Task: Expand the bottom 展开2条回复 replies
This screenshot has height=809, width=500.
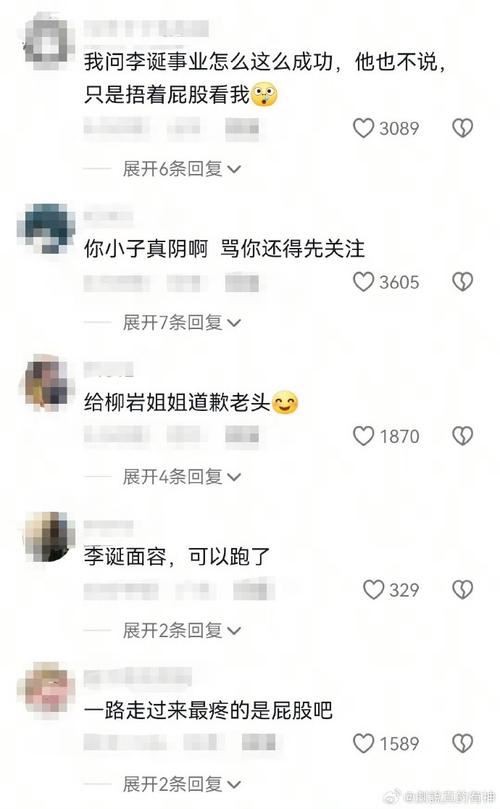Action: pyautogui.click(x=182, y=784)
